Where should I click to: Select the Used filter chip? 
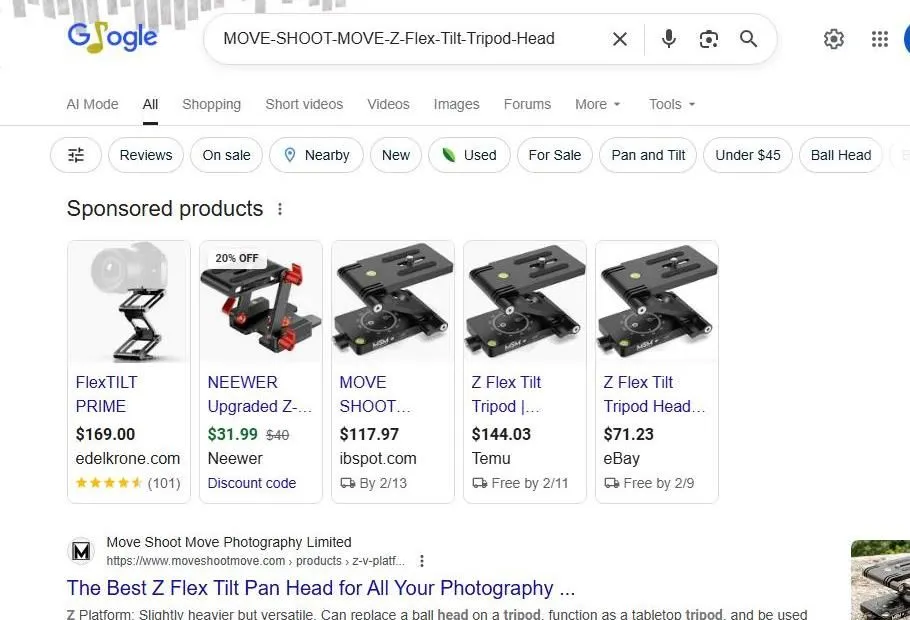tap(469, 155)
